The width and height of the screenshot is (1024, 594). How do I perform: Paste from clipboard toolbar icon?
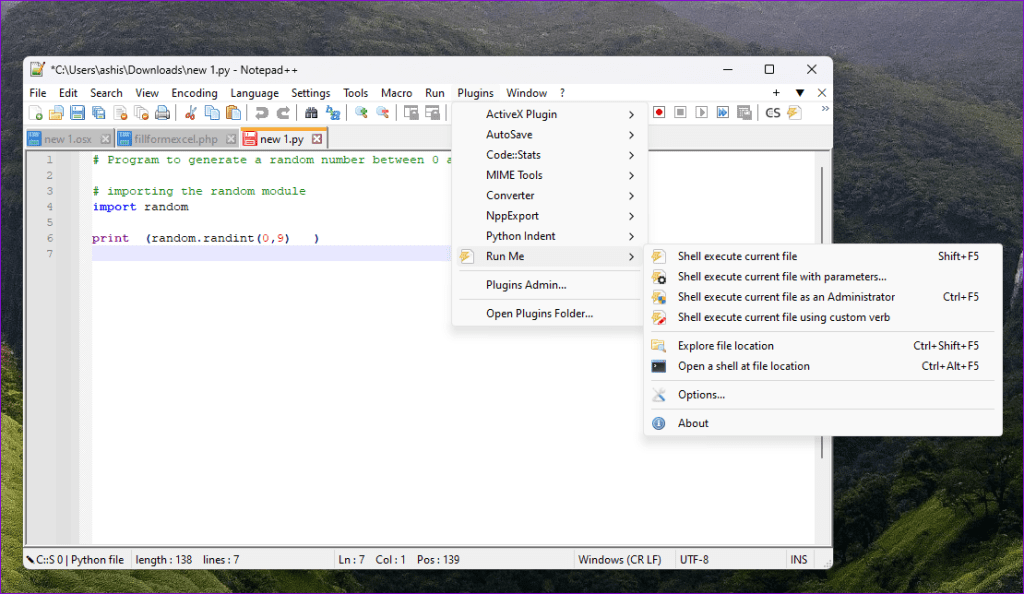pos(233,113)
